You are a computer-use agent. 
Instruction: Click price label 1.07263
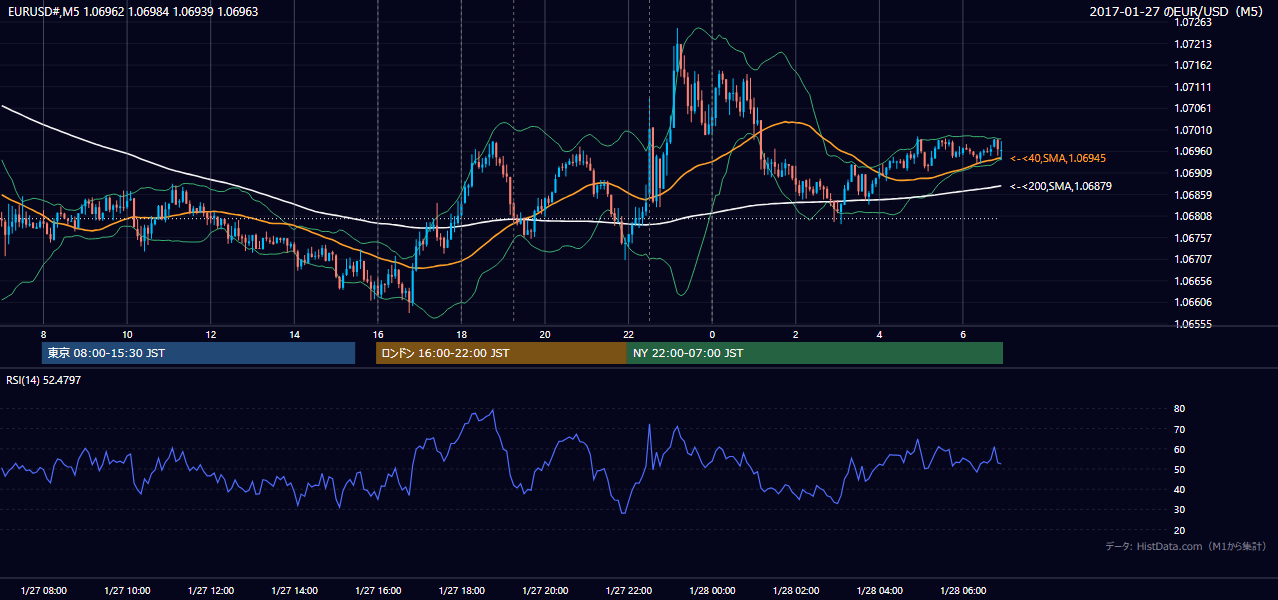[x=1193, y=22]
